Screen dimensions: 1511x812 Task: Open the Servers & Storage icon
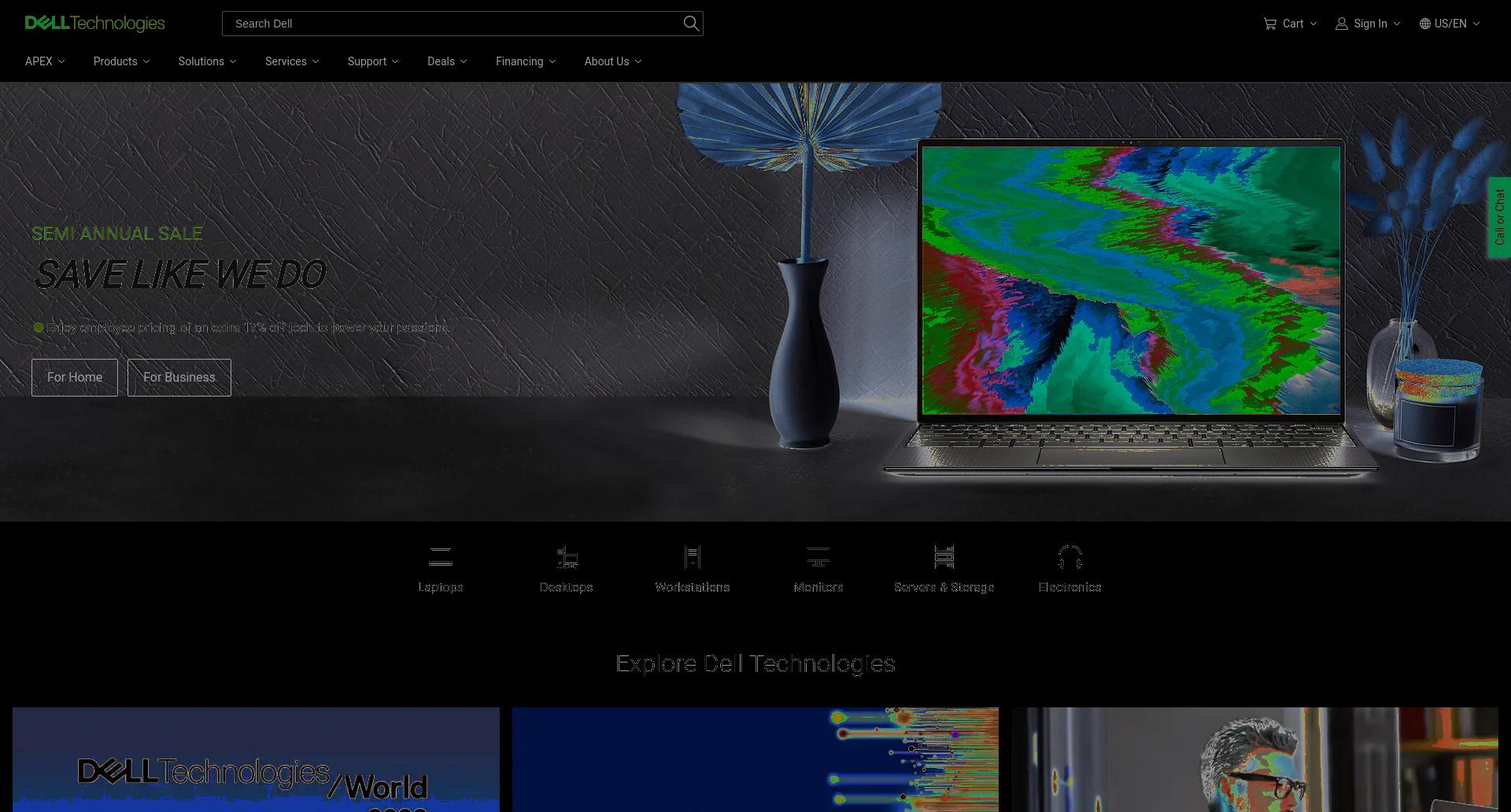click(x=944, y=557)
